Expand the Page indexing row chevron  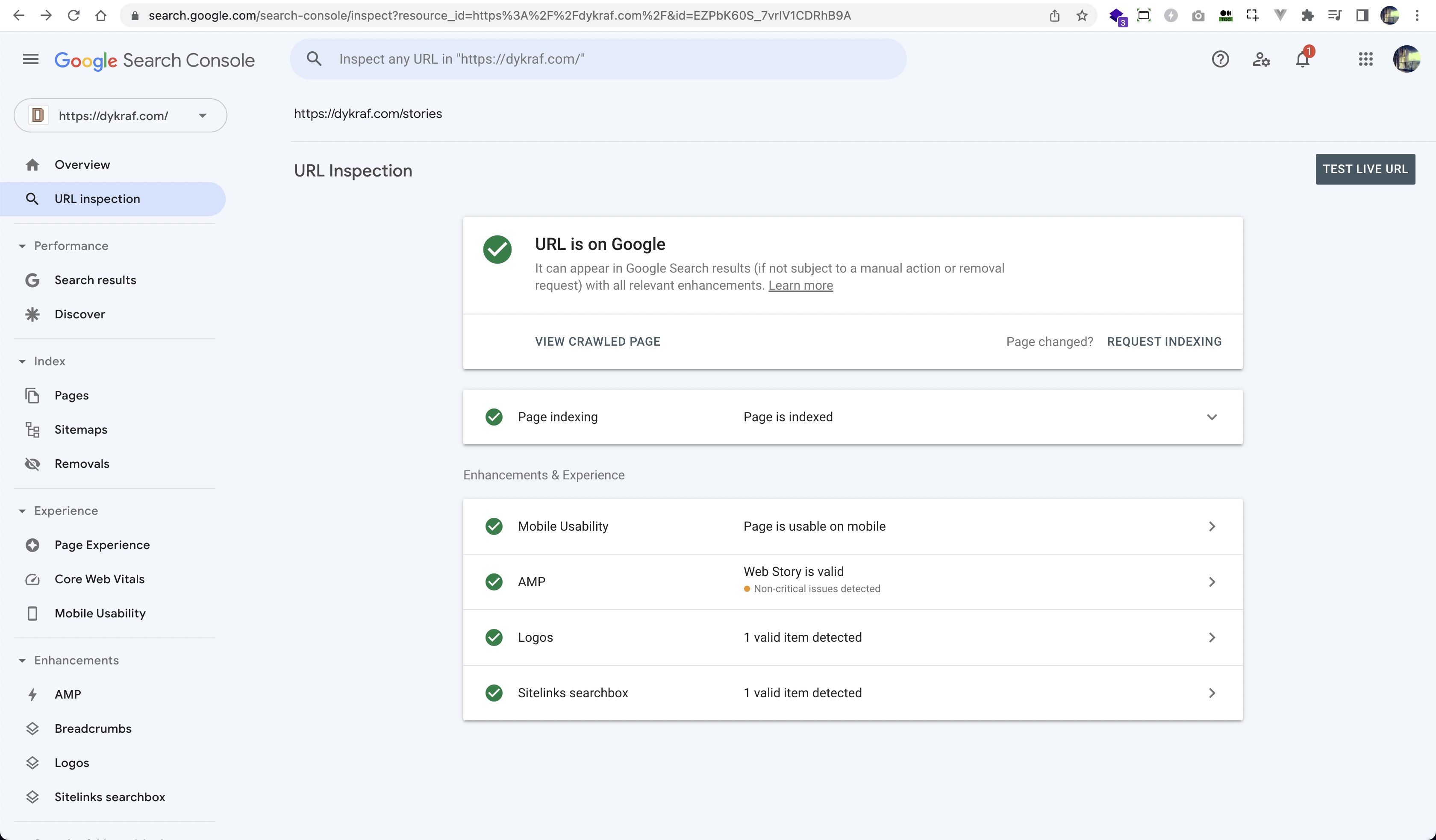(x=1212, y=417)
